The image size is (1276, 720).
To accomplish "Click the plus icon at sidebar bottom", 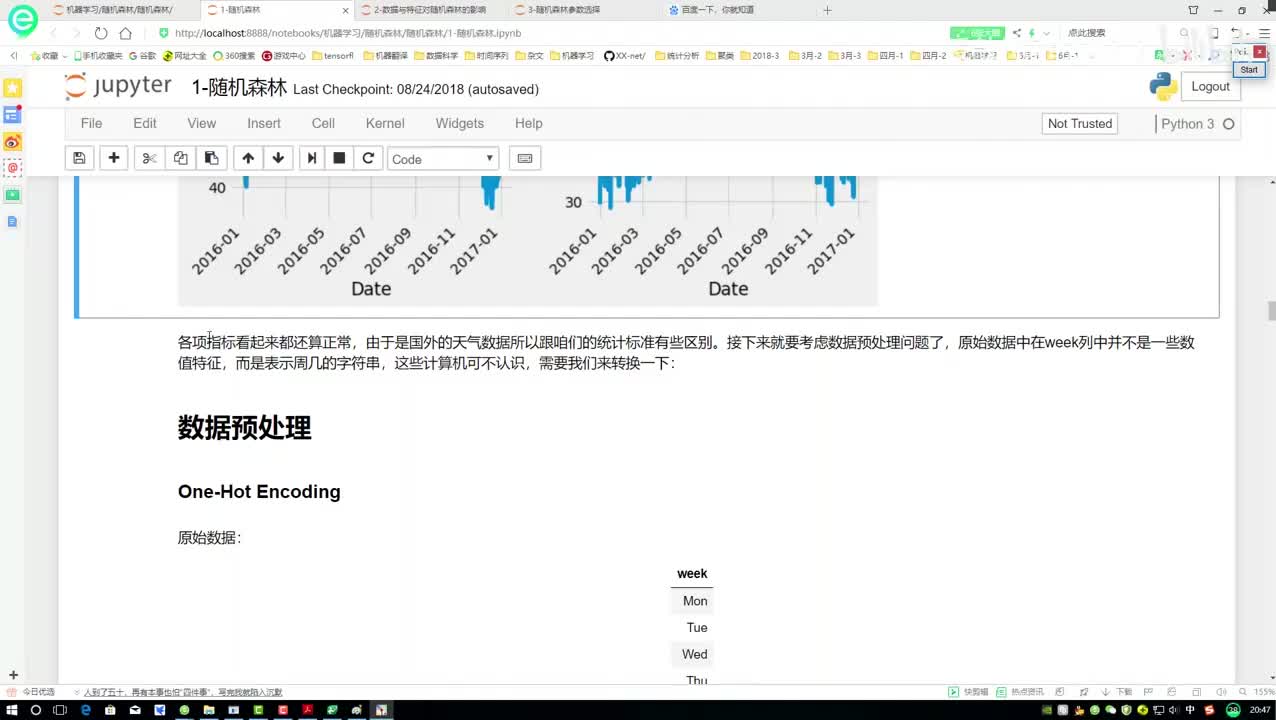I will click(x=13, y=675).
